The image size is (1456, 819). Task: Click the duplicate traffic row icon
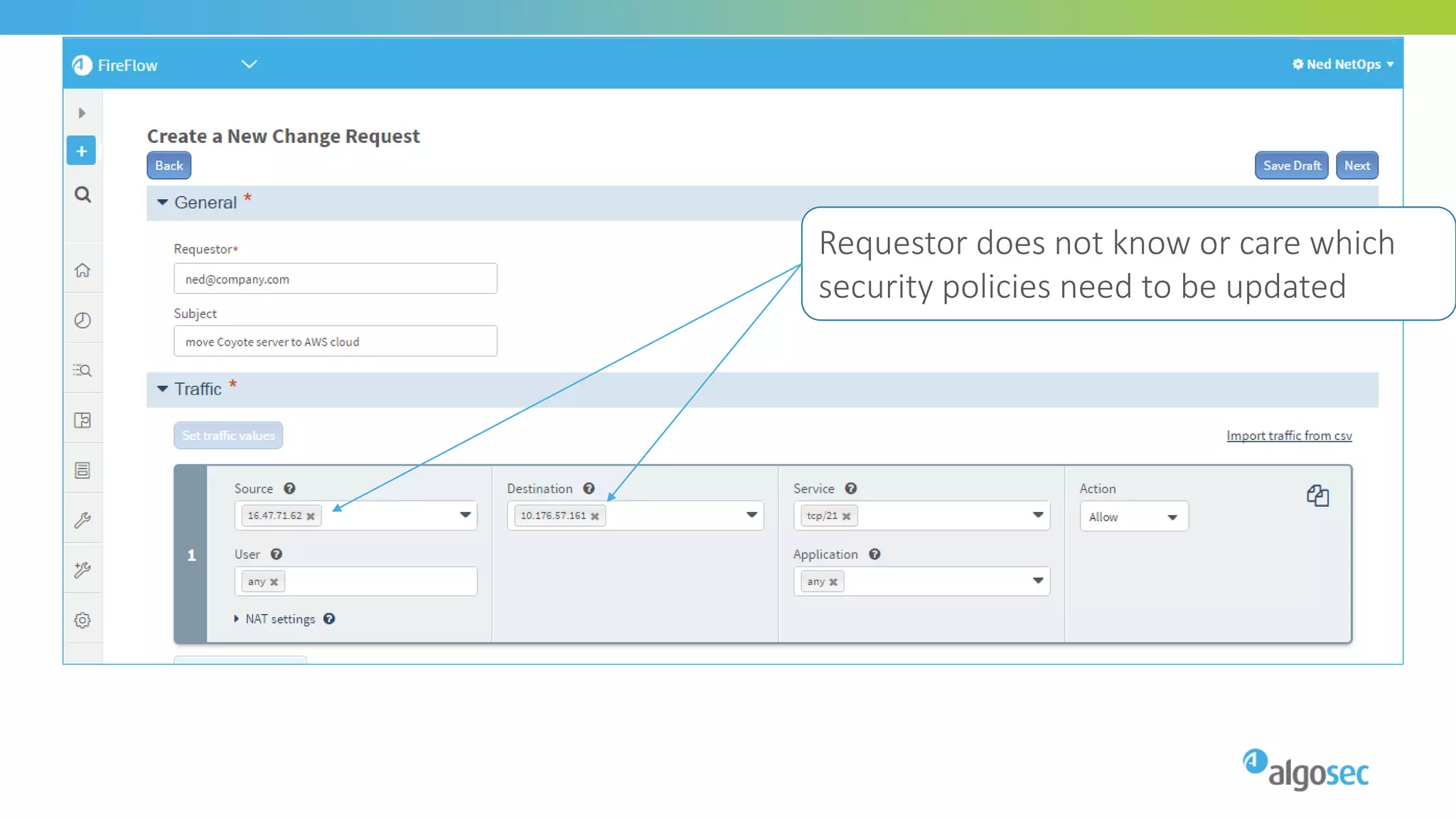[x=1317, y=496]
